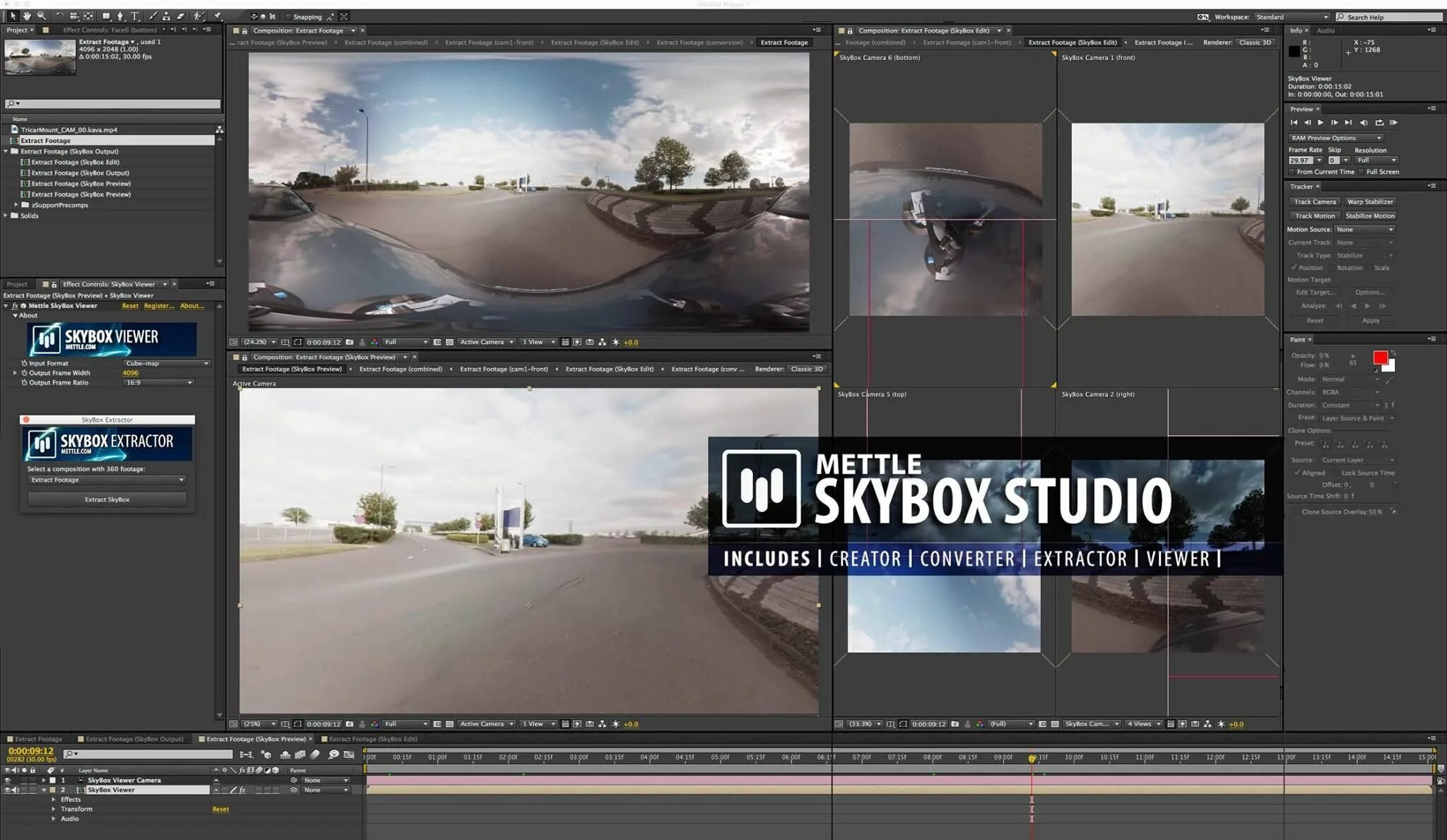The image size is (1447, 840).
Task: Click the Stabilize Motion button
Action: coord(1370,216)
